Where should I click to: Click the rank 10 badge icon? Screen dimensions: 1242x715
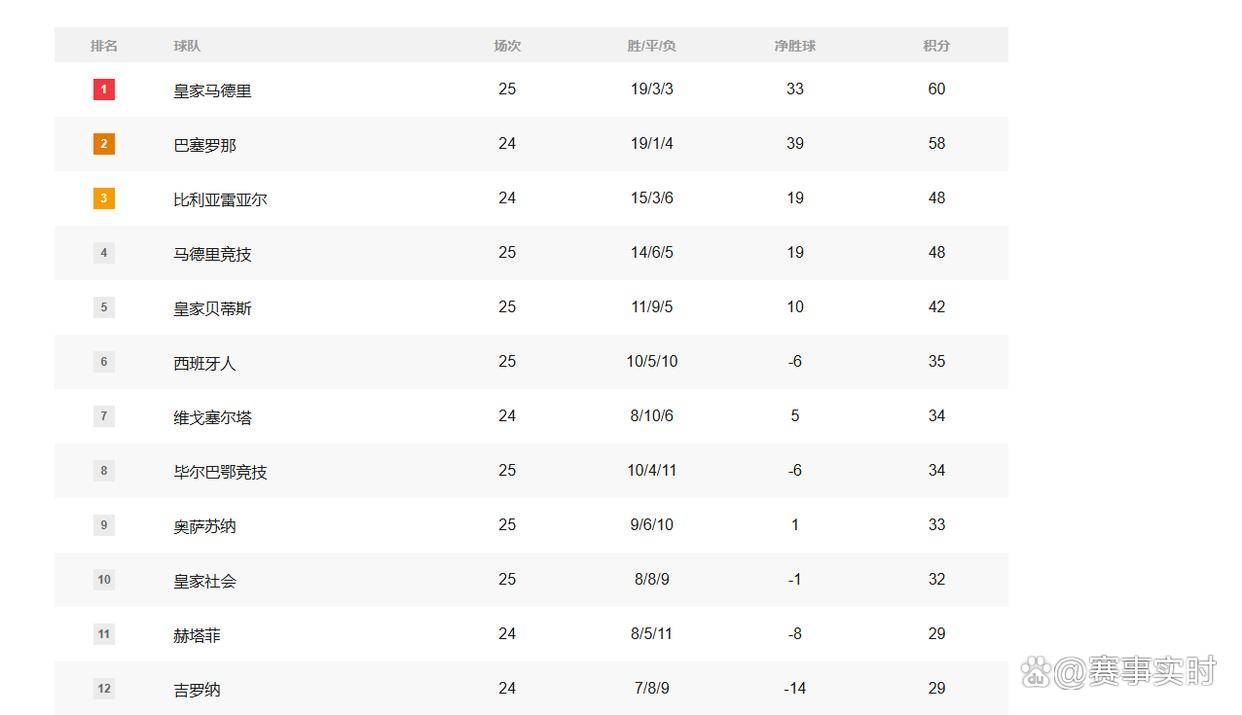[x=104, y=580]
